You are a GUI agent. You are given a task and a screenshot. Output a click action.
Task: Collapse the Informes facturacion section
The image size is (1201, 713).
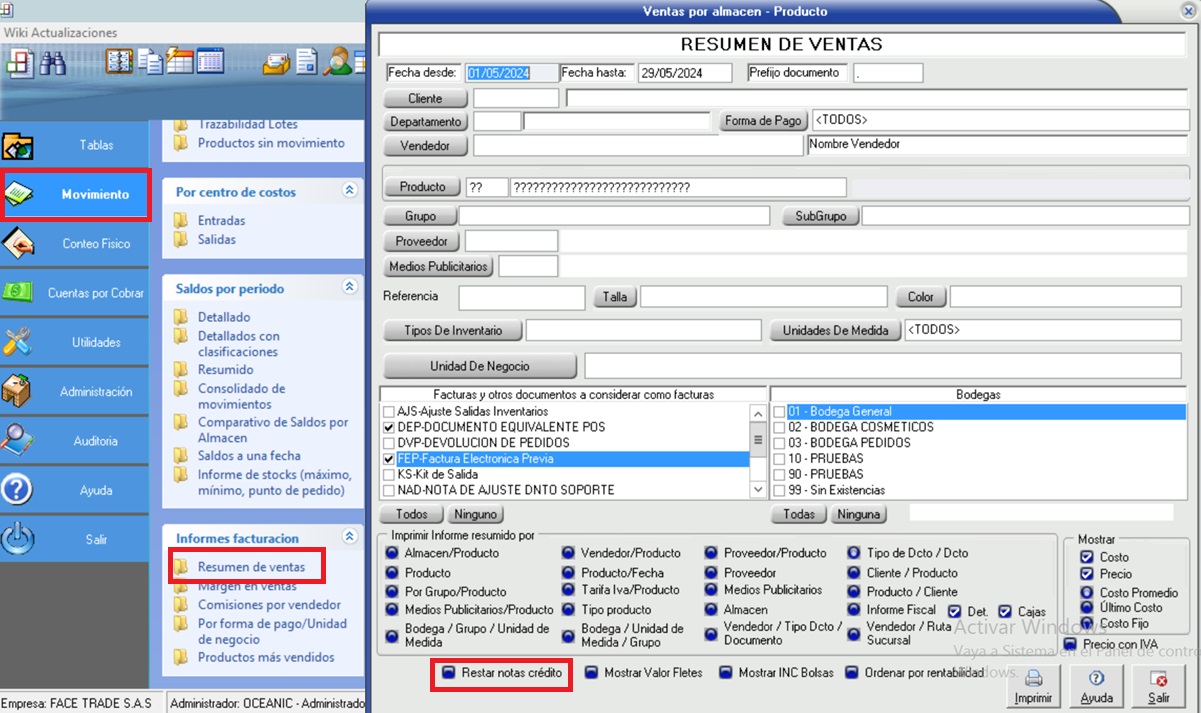pyautogui.click(x=350, y=537)
